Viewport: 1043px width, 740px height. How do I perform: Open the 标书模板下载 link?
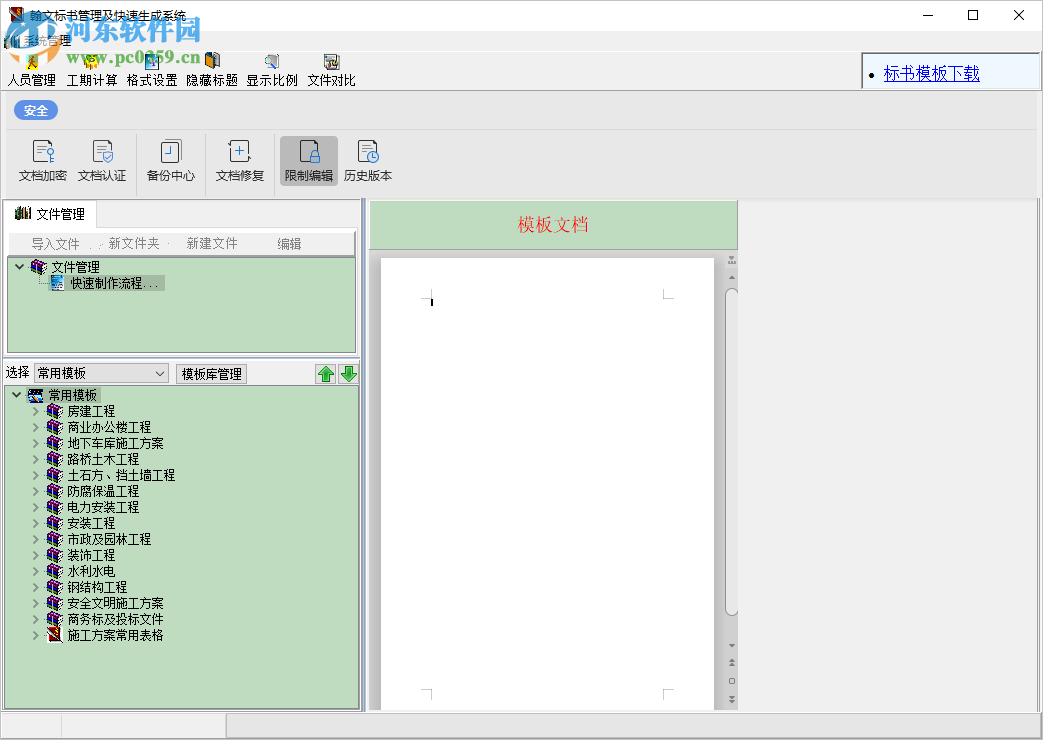(931, 73)
